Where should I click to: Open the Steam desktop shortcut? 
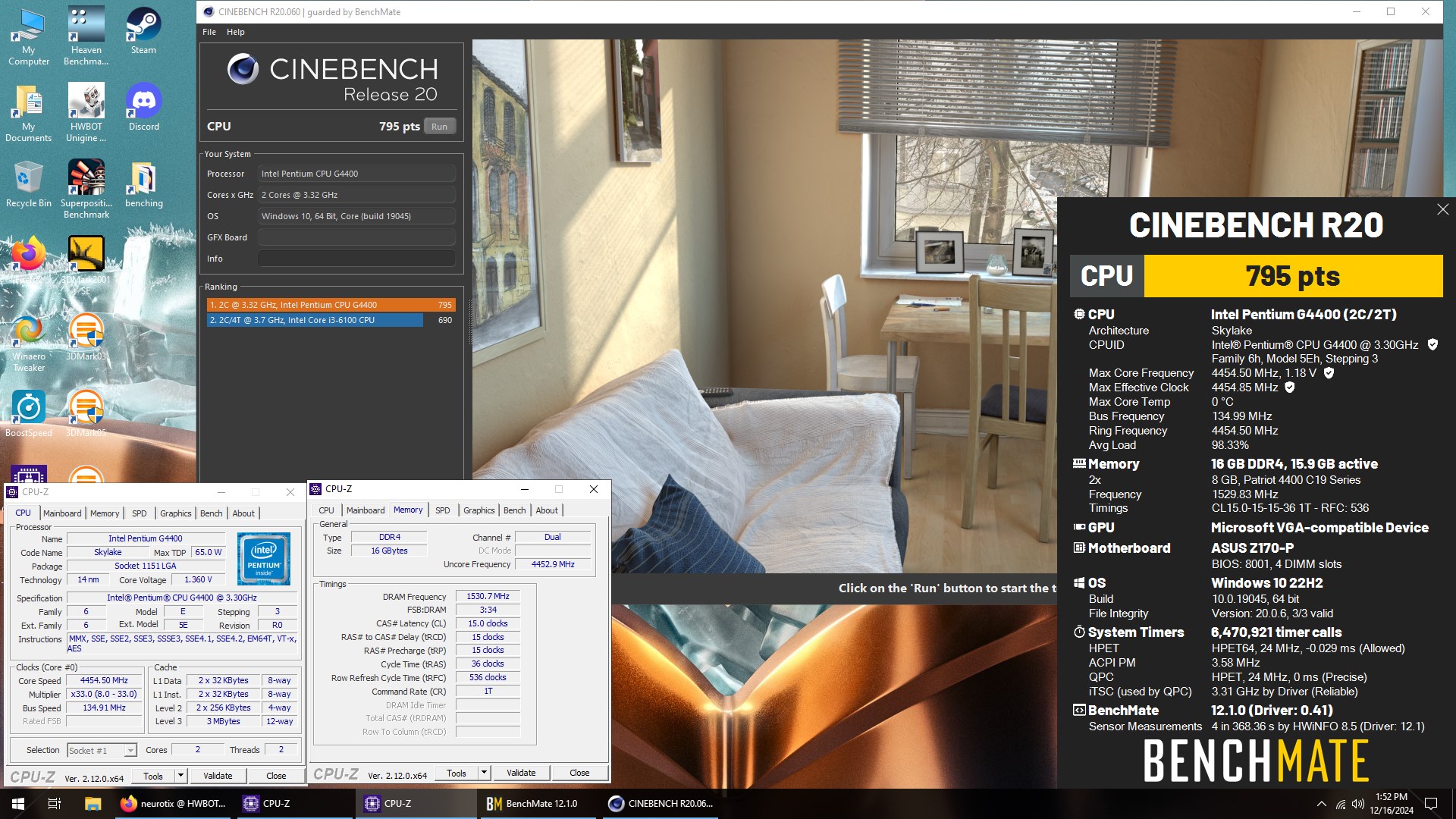143,32
